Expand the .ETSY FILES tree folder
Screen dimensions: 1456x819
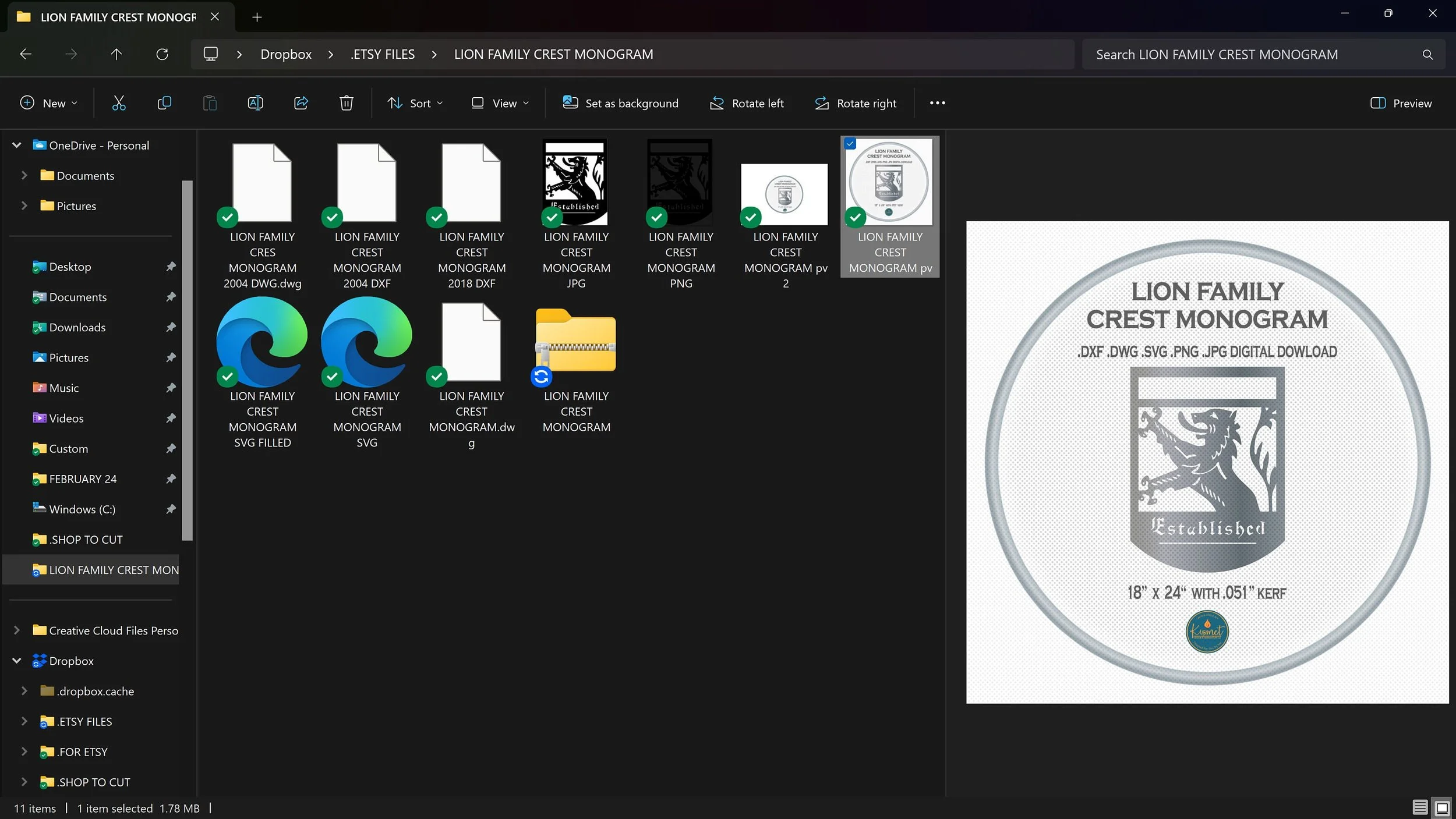24,721
